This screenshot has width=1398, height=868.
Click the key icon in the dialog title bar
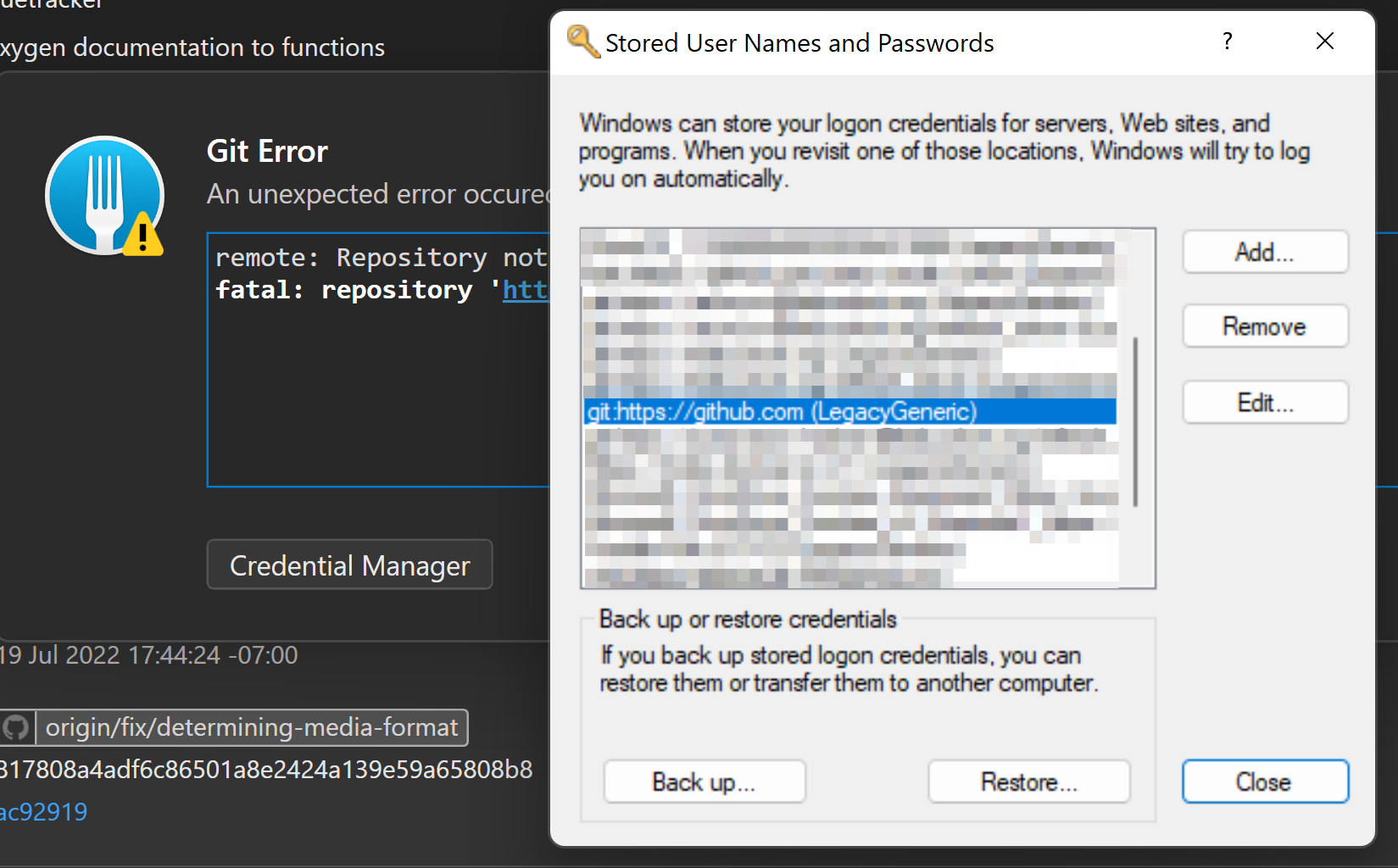[x=582, y=41]
